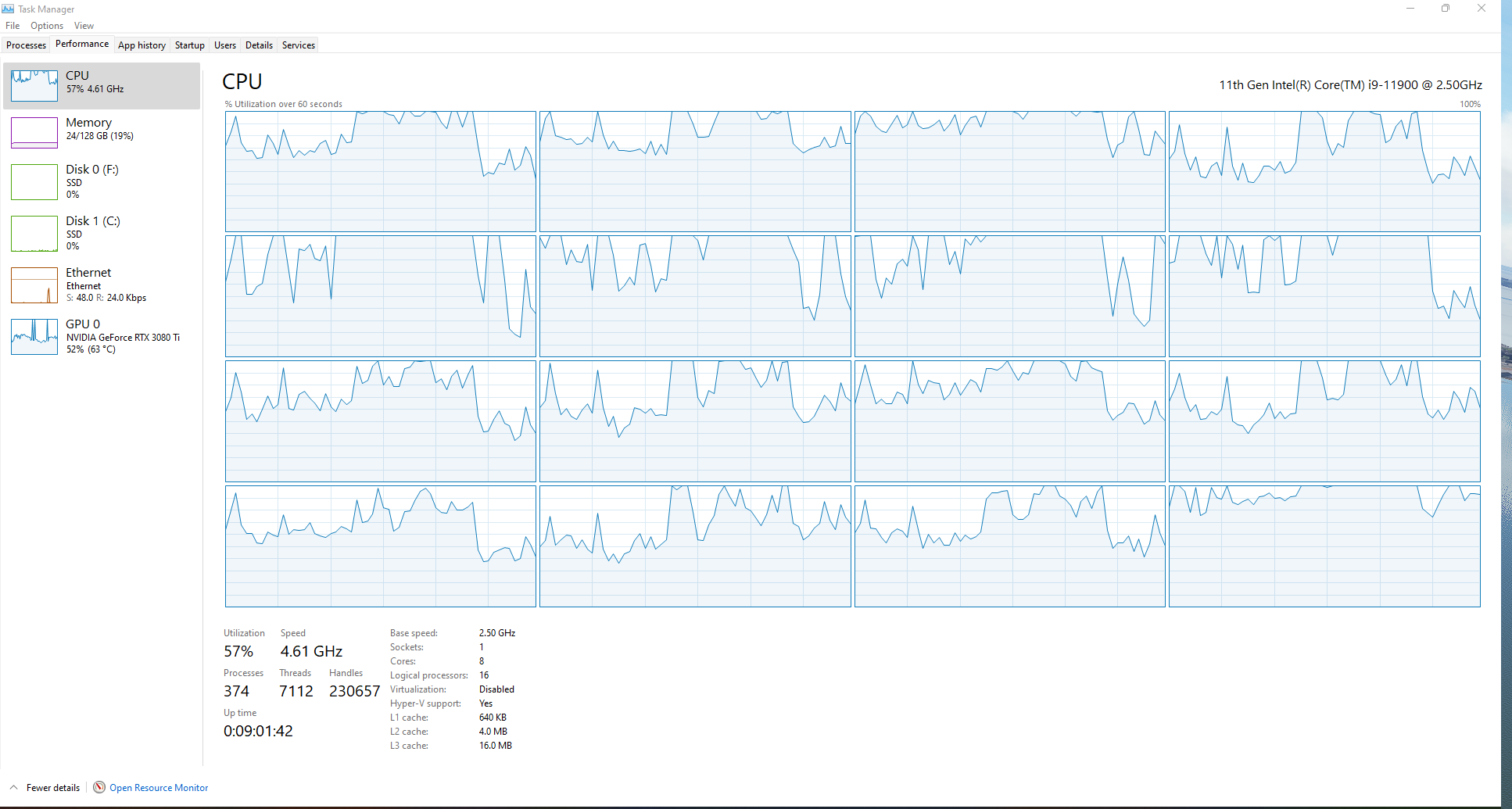This screenshot has width=1512, height=809.
Task: Open the Options menu
Action: (46, 25)
